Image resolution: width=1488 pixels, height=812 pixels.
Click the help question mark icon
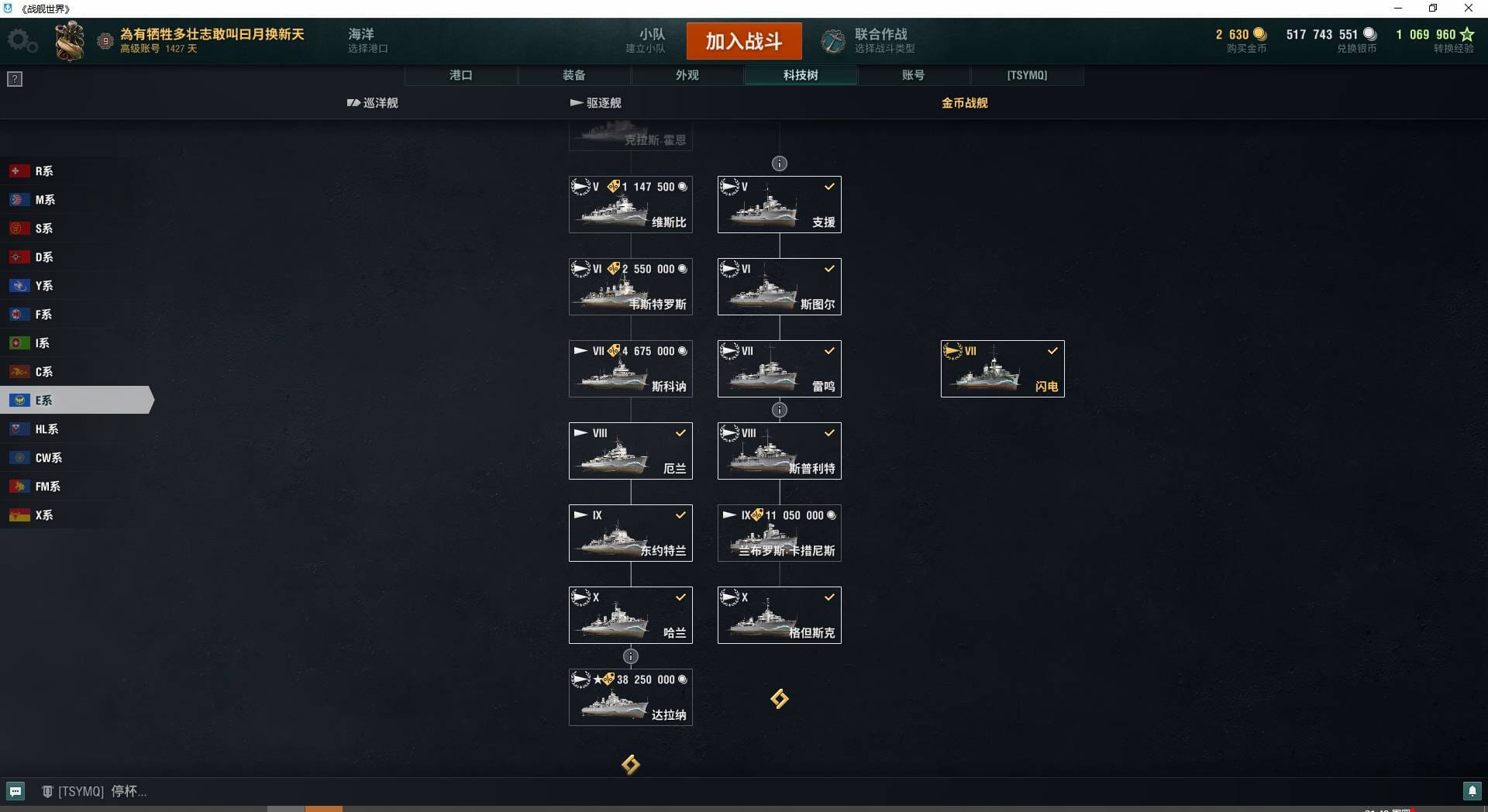click(15, 79)
